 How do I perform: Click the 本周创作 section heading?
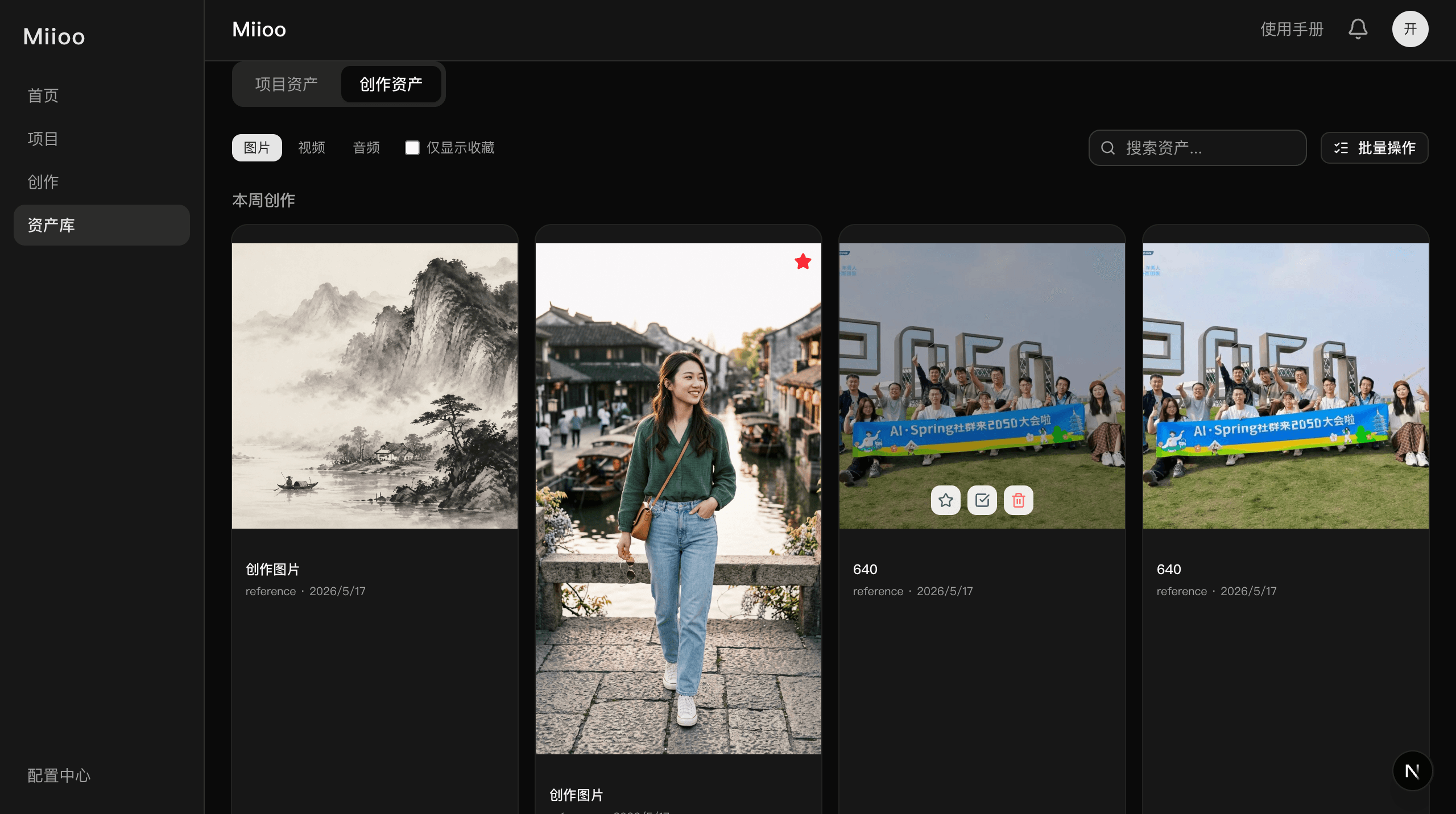click(x=263, y=200)
